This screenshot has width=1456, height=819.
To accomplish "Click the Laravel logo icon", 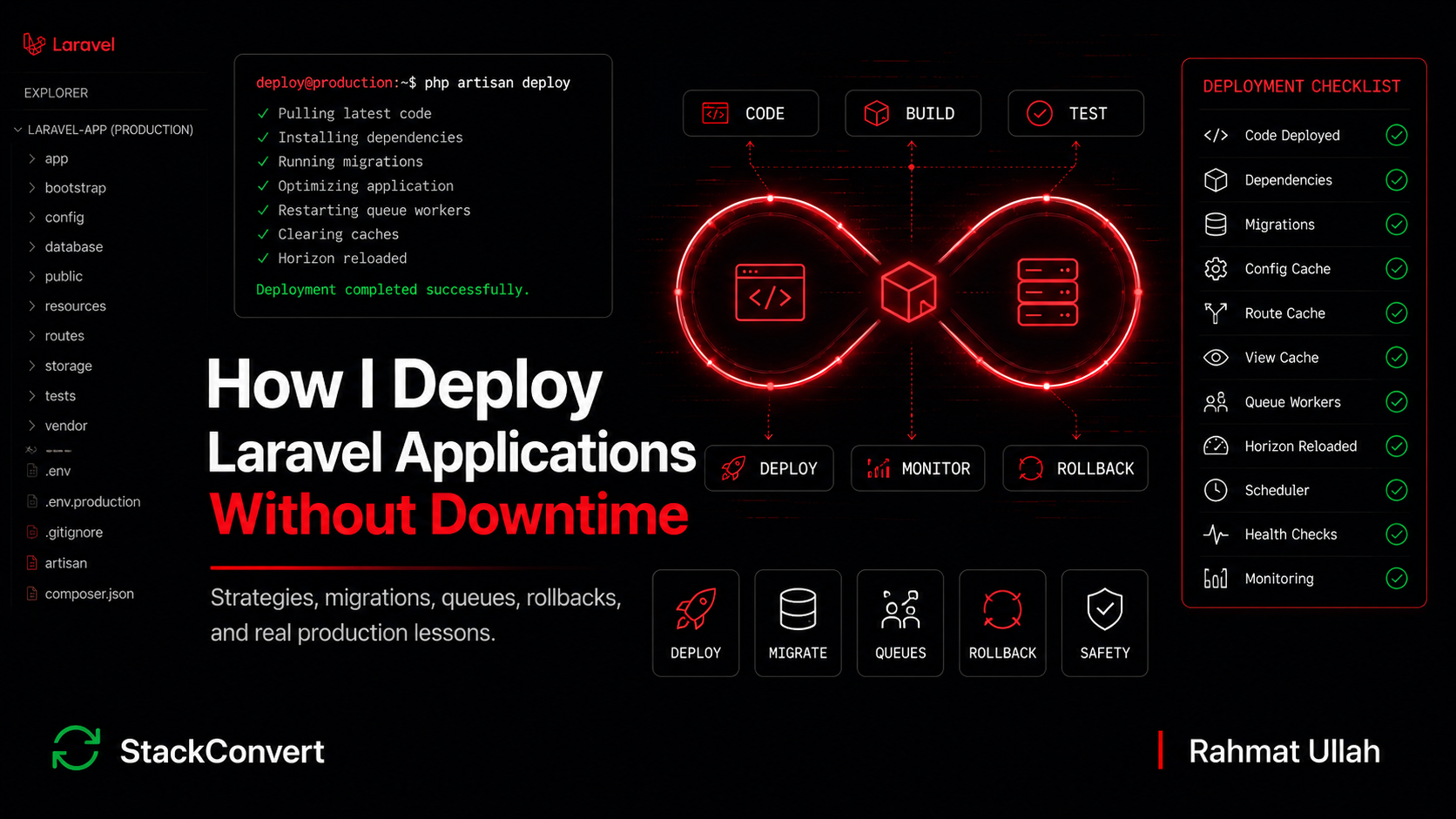I will [x=34, y=44].
